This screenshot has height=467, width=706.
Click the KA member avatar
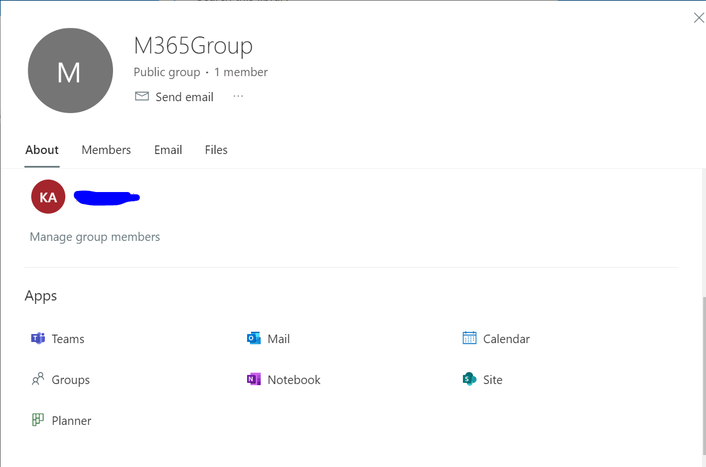click(x=48, y=197)
